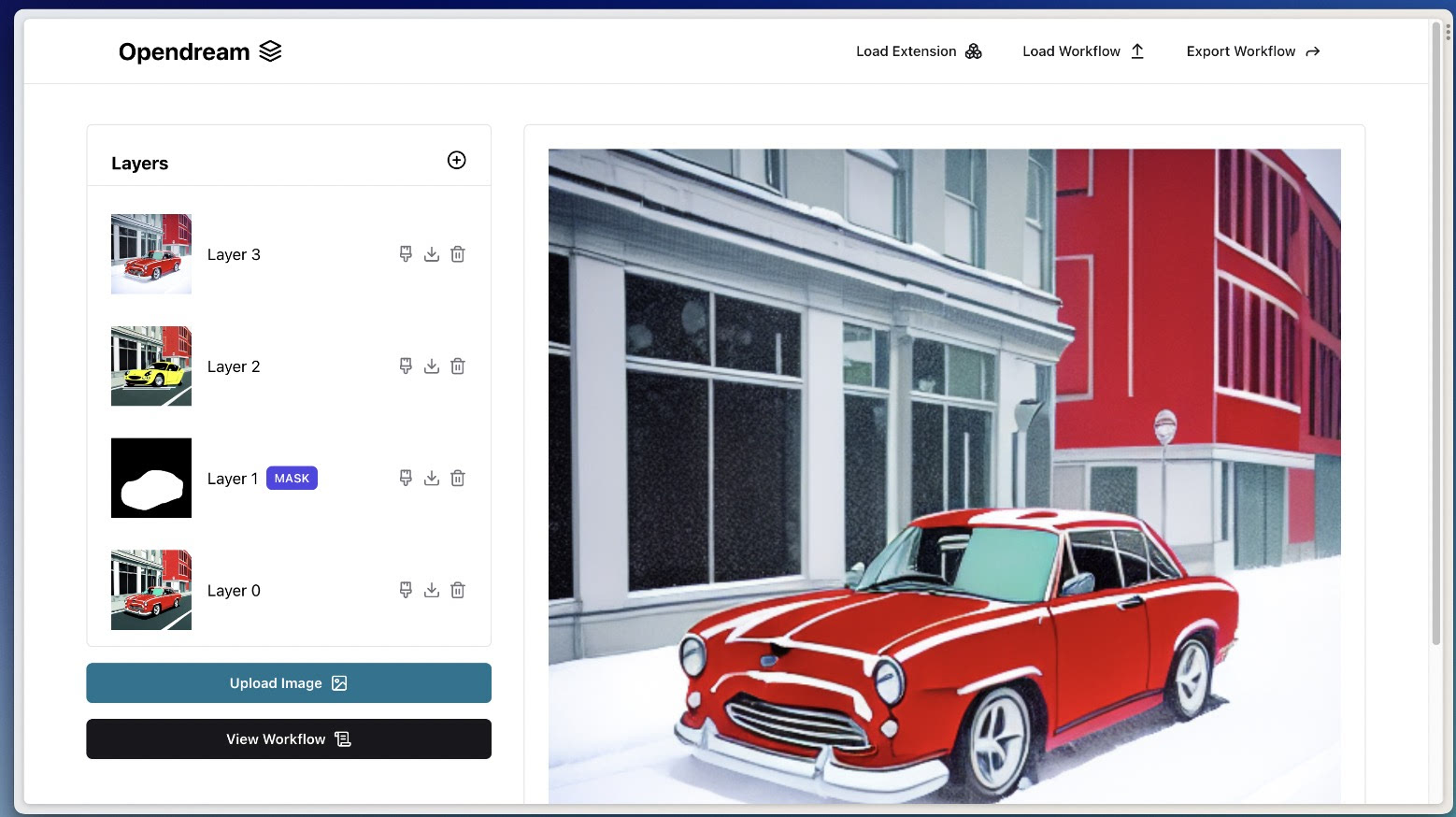The height and width of the screenshot is (817, 1456).
Task: Click the Opendream title text
Action: point(184,52)
